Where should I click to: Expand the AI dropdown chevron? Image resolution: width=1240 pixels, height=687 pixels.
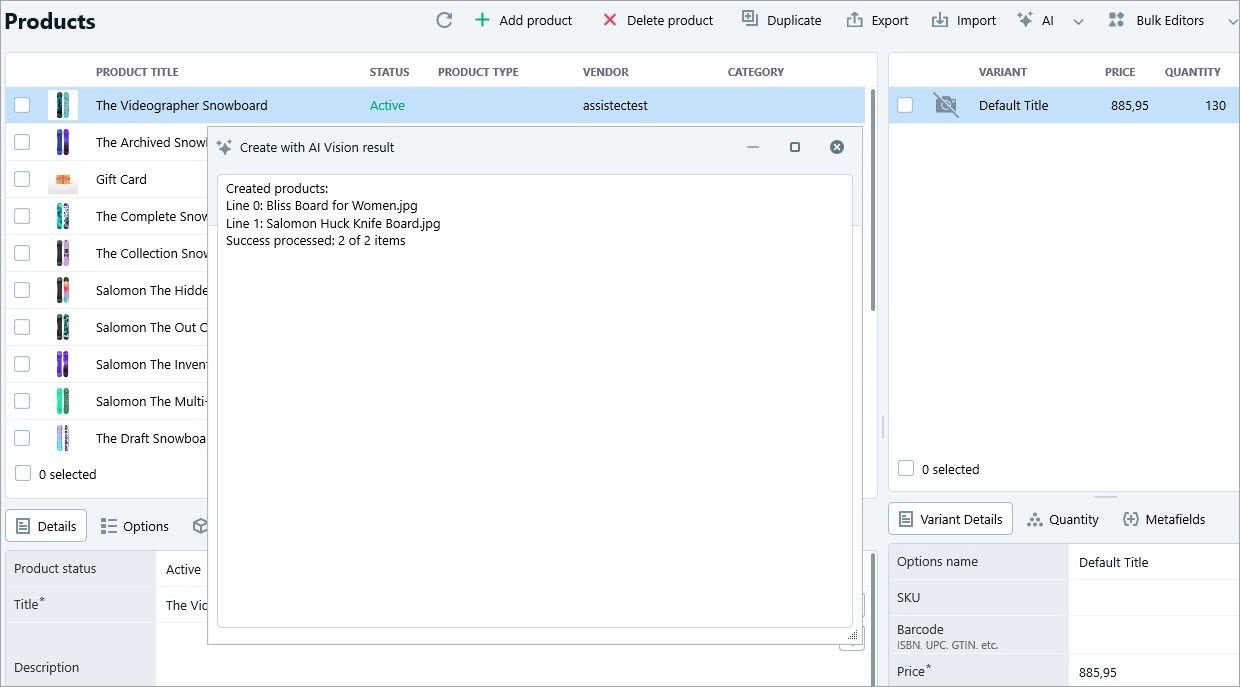coord(1077,20)
